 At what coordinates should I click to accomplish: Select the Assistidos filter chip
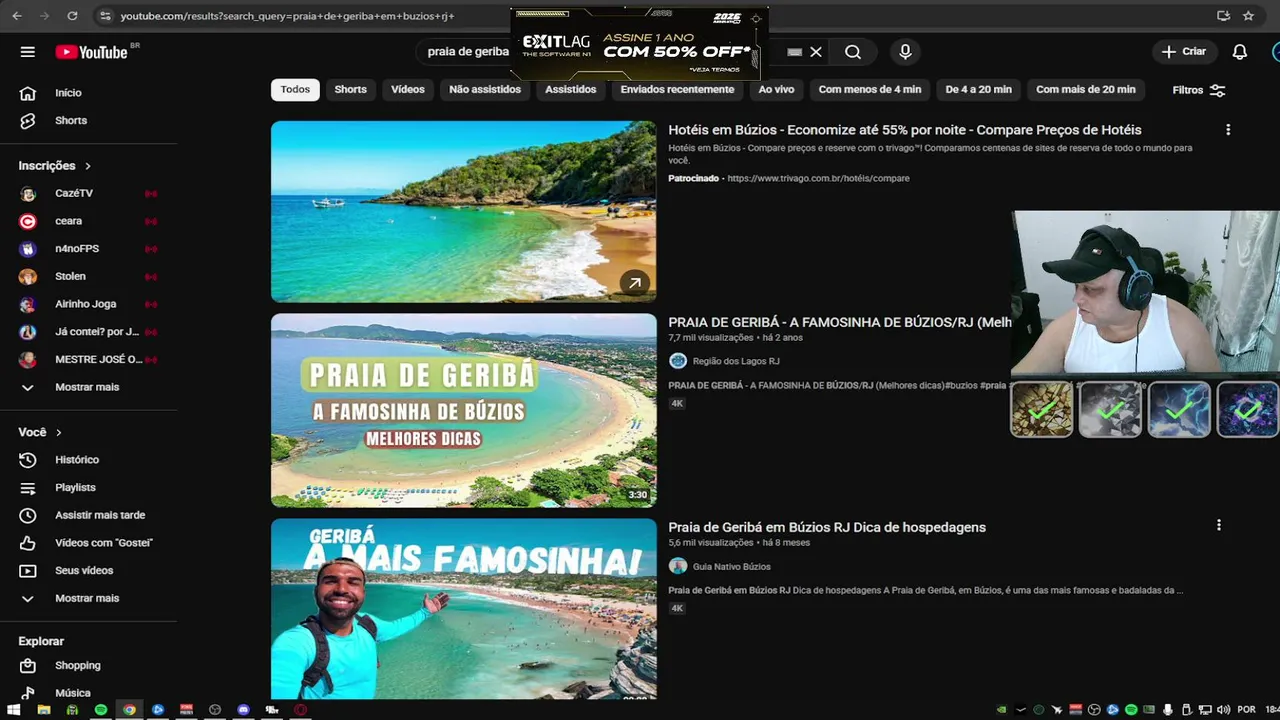571,90
